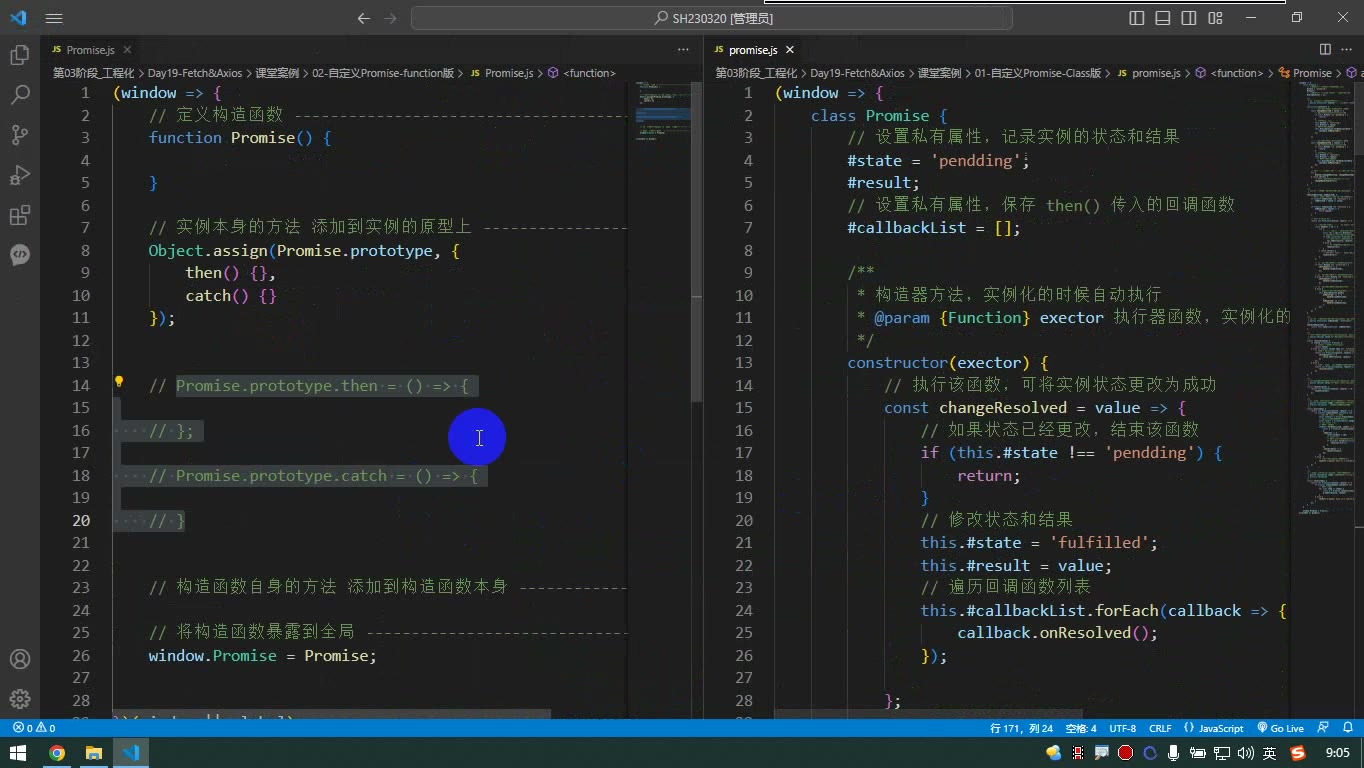This screenshot has height=768, width=1364.
Task: Open the errors and warnings status item
Action: tap(33, 728)
